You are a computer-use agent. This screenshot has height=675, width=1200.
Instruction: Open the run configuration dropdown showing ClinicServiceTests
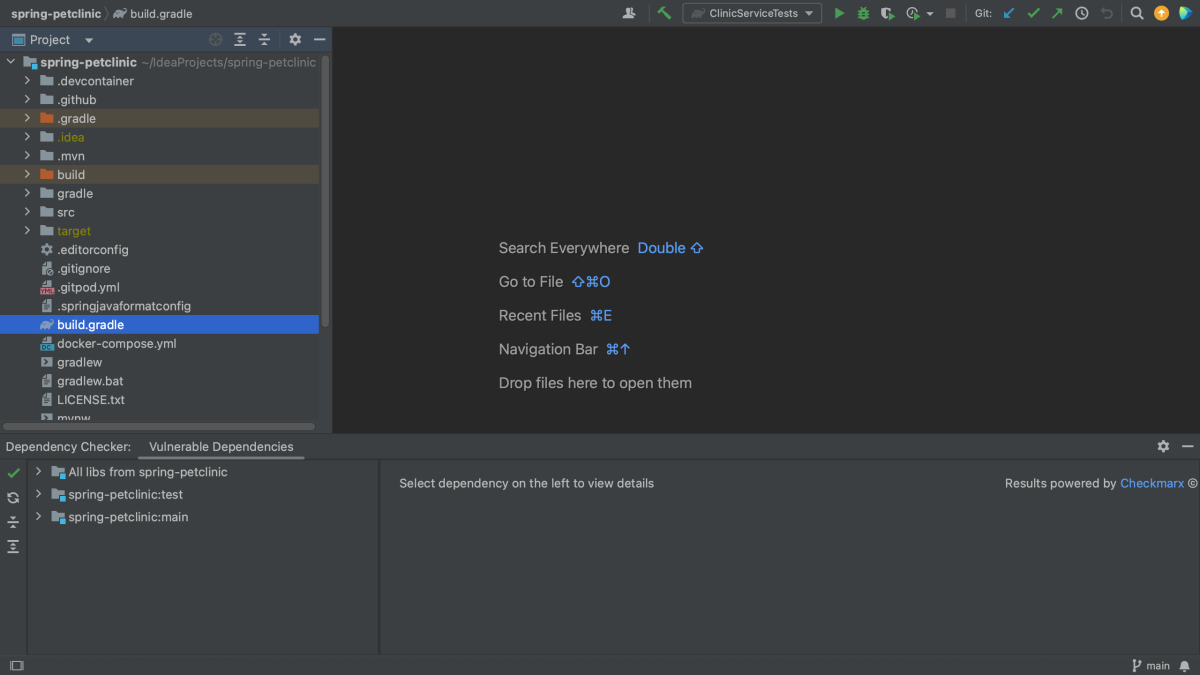tap(751, 13)
